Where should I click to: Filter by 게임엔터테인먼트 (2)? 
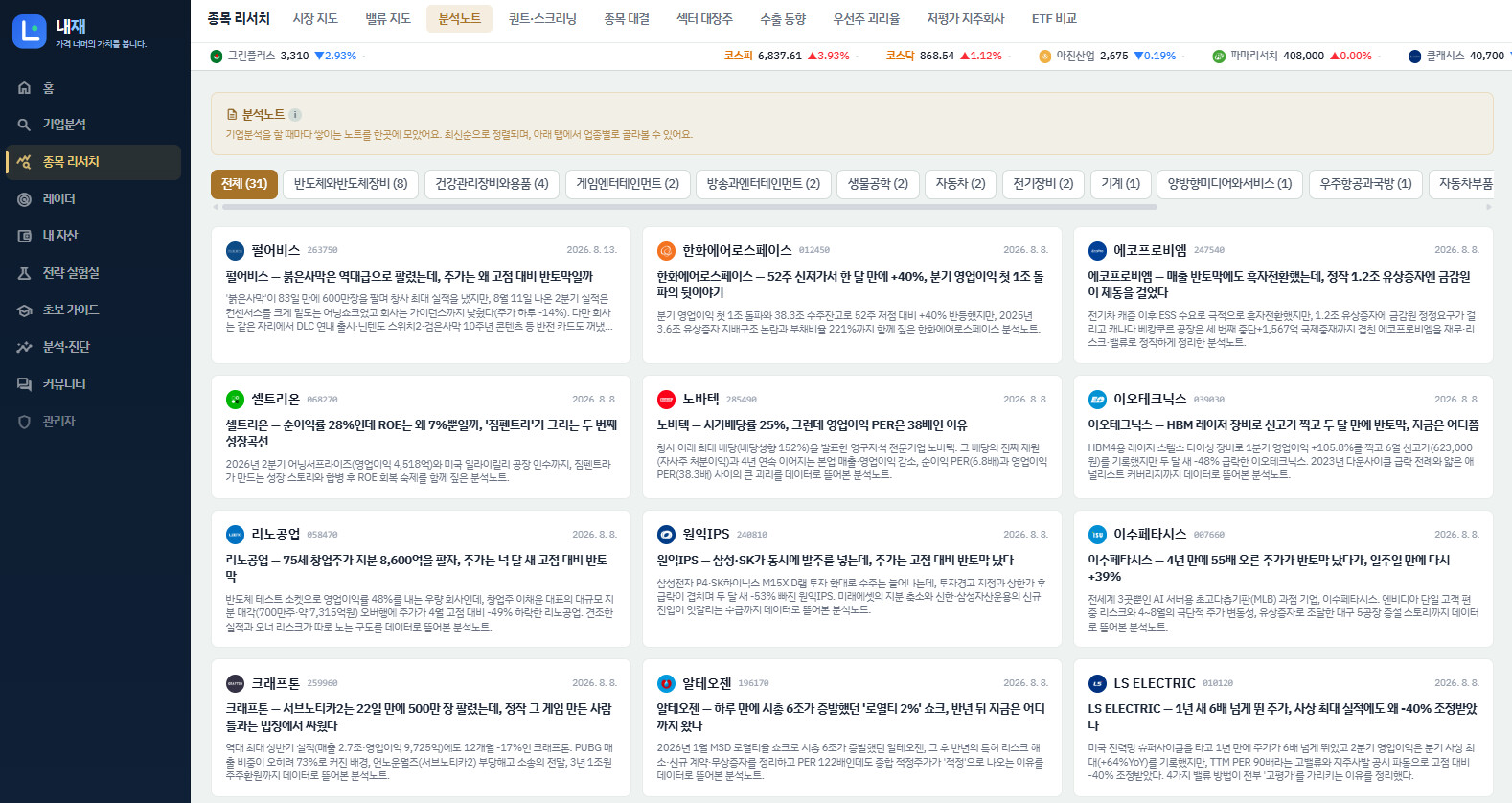628,184
